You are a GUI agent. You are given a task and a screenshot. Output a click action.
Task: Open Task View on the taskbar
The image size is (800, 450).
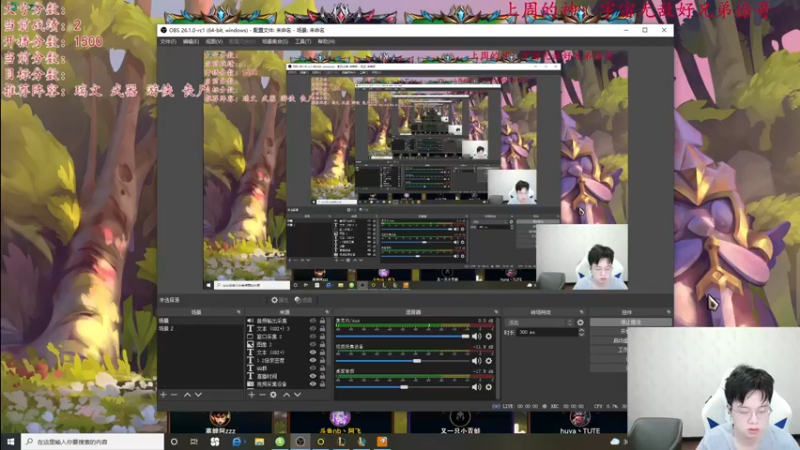(194, 442)
